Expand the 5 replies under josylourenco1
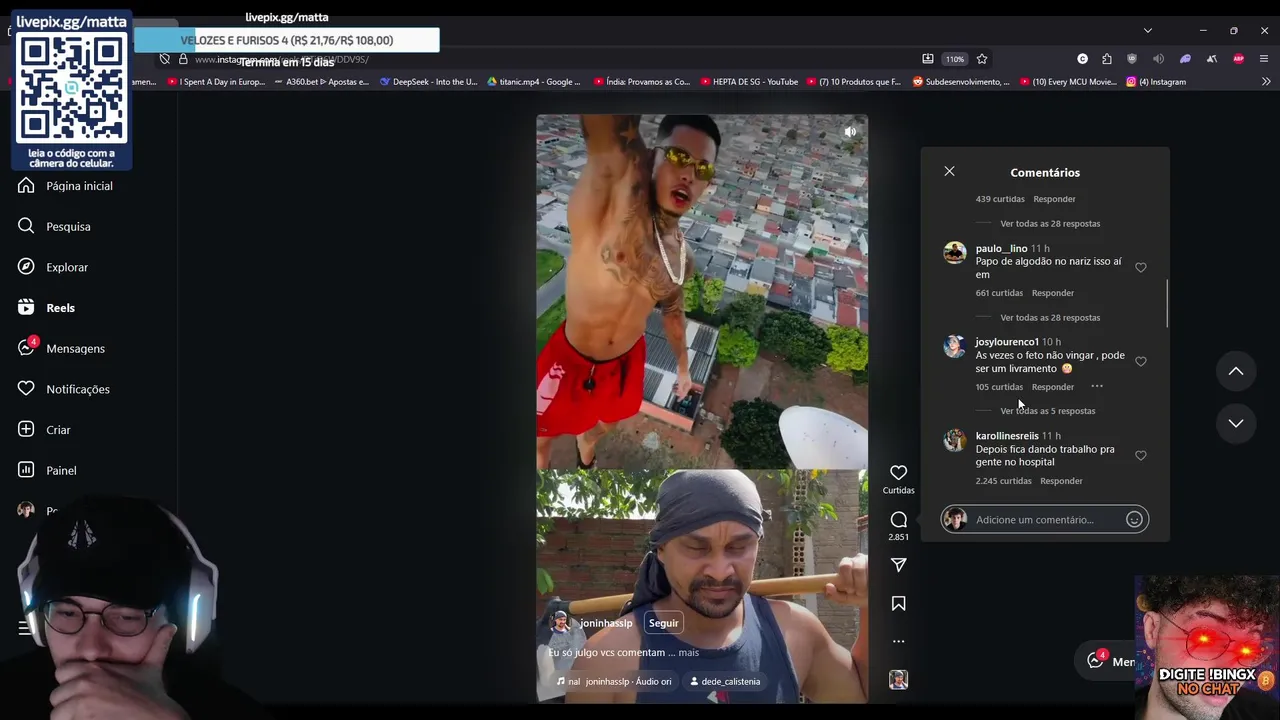This screenshot has width=1280, height=720. tap(1047, 411)
